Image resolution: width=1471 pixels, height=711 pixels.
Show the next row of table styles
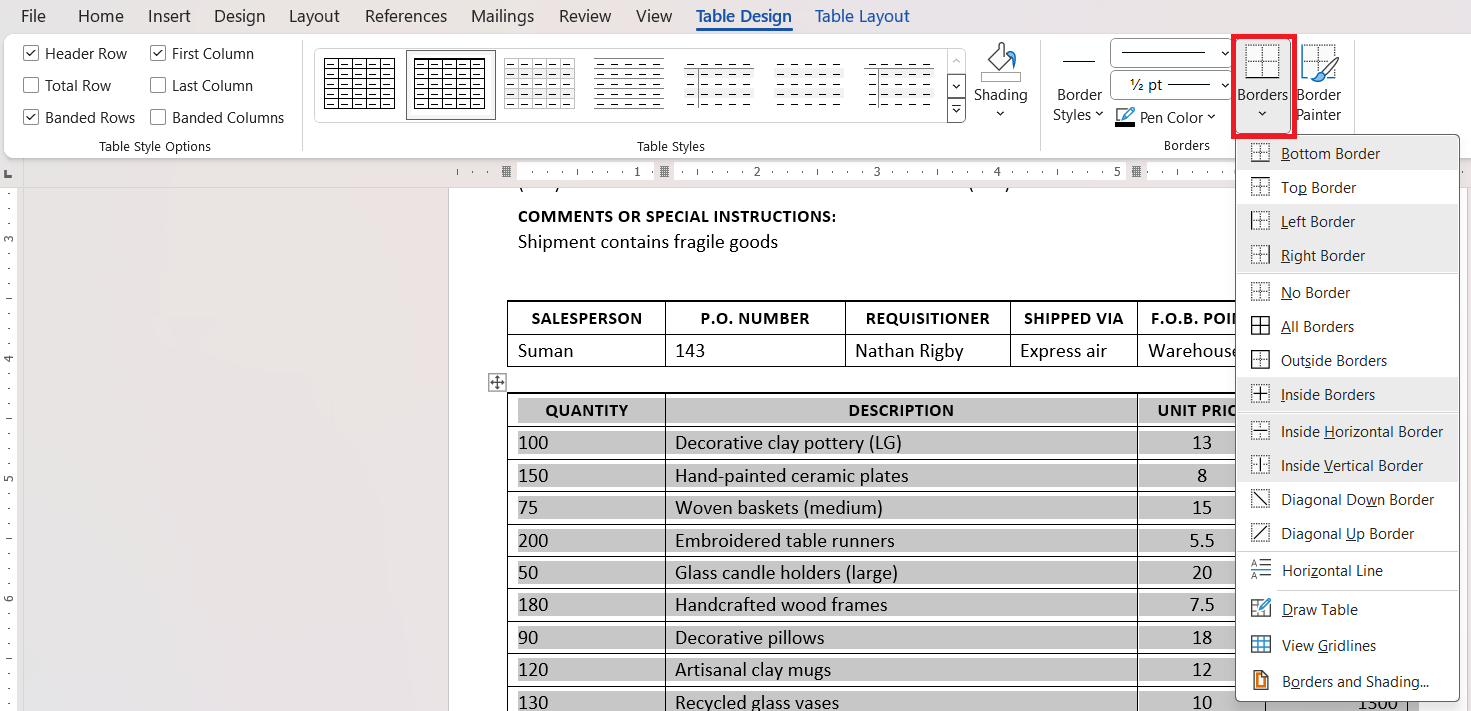click(956, 86)
